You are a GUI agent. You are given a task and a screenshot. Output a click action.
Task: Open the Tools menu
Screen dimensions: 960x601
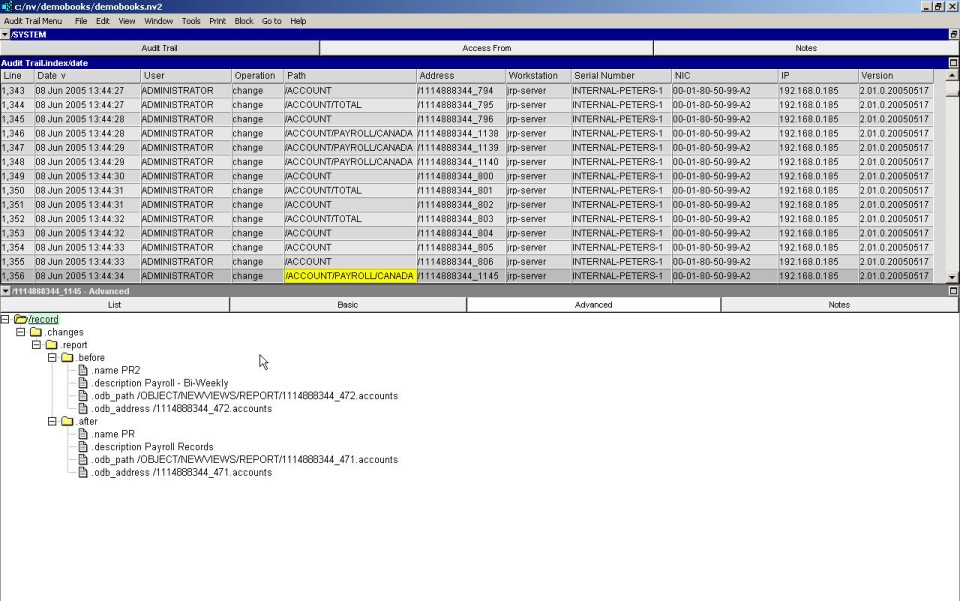click(x=190, y=21)
